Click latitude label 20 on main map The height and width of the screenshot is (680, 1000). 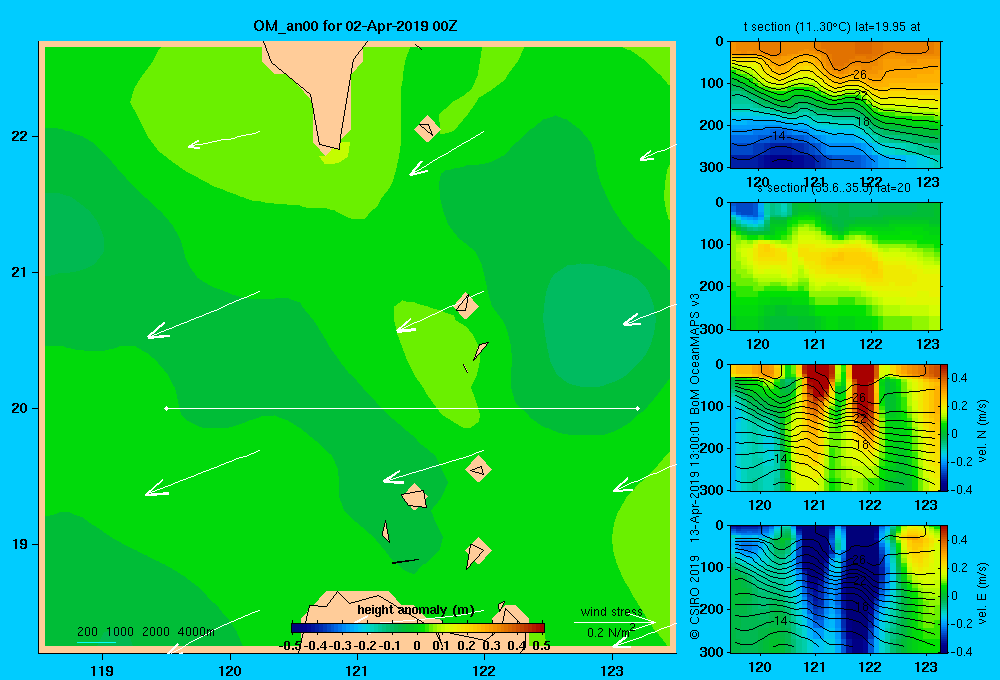tap(20, 408)
